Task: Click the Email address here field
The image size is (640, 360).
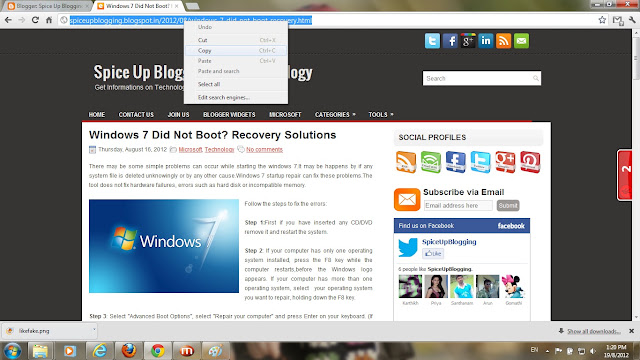Action: 458,205
